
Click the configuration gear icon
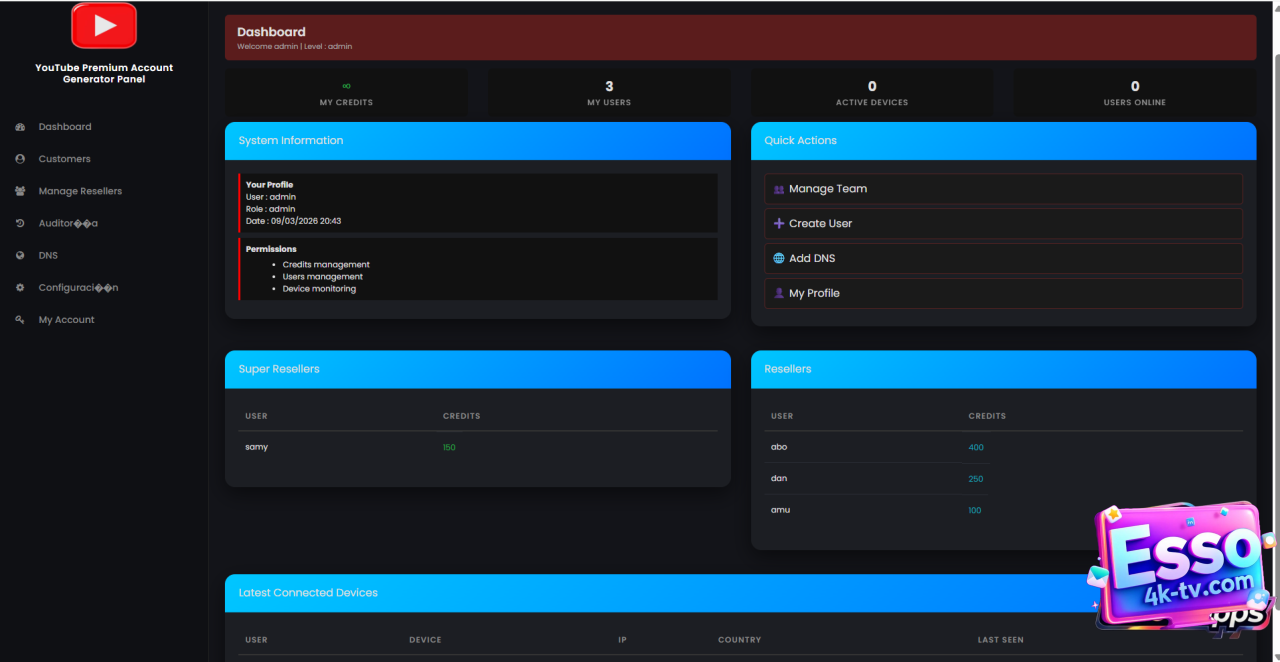pos(20,288)
